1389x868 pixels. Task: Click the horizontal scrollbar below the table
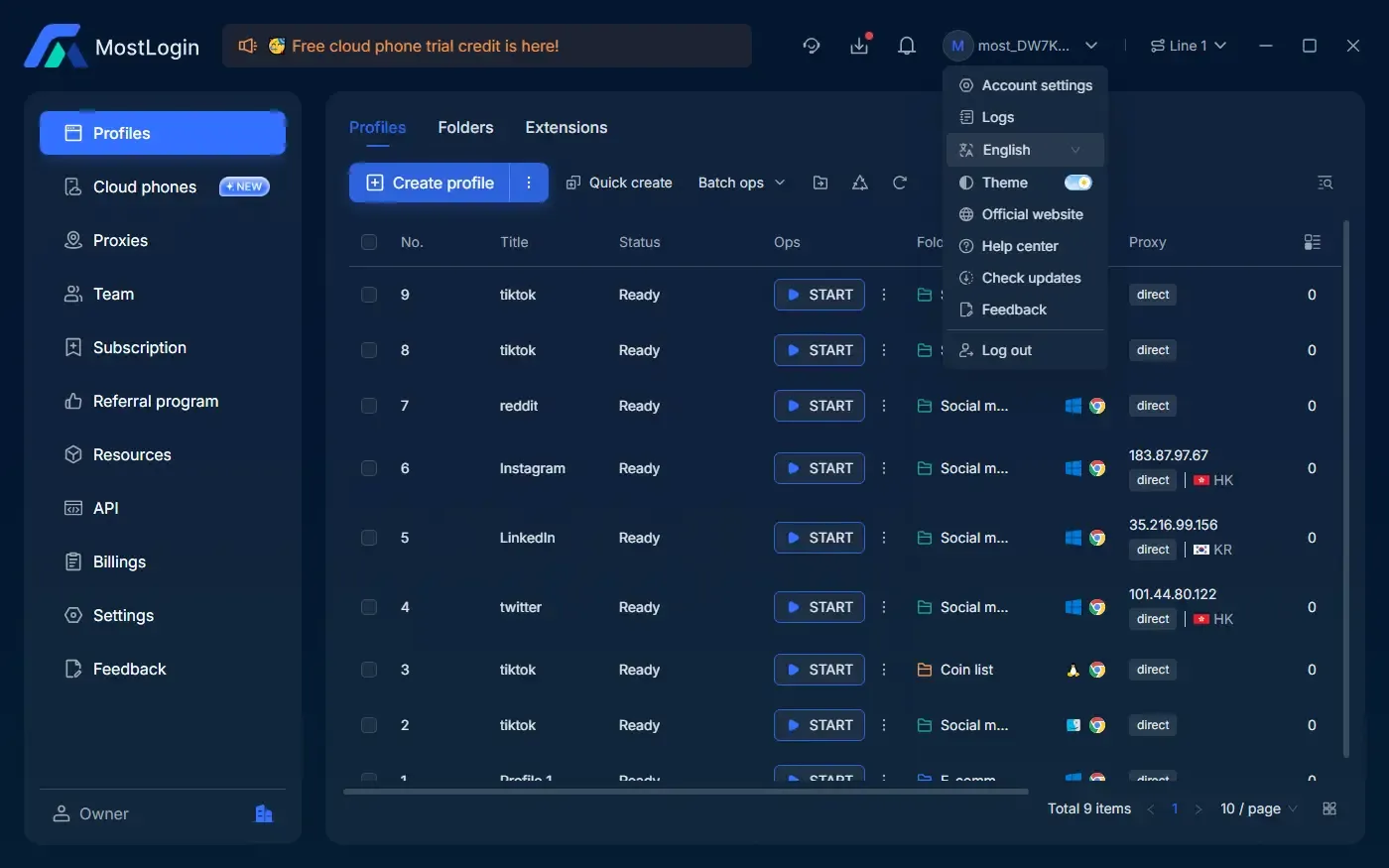point(685,792)
